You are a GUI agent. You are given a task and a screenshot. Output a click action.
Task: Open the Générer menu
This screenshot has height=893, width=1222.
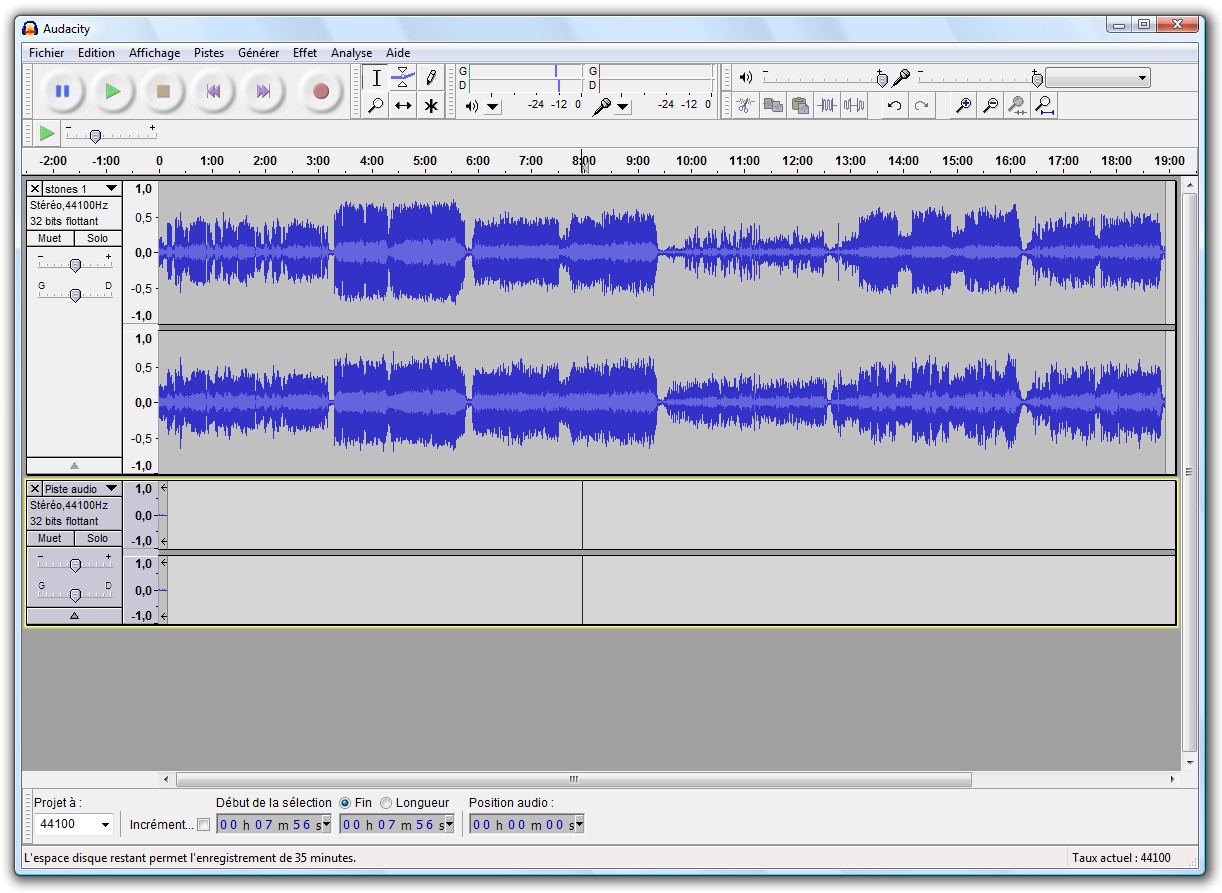coord(258,53)
